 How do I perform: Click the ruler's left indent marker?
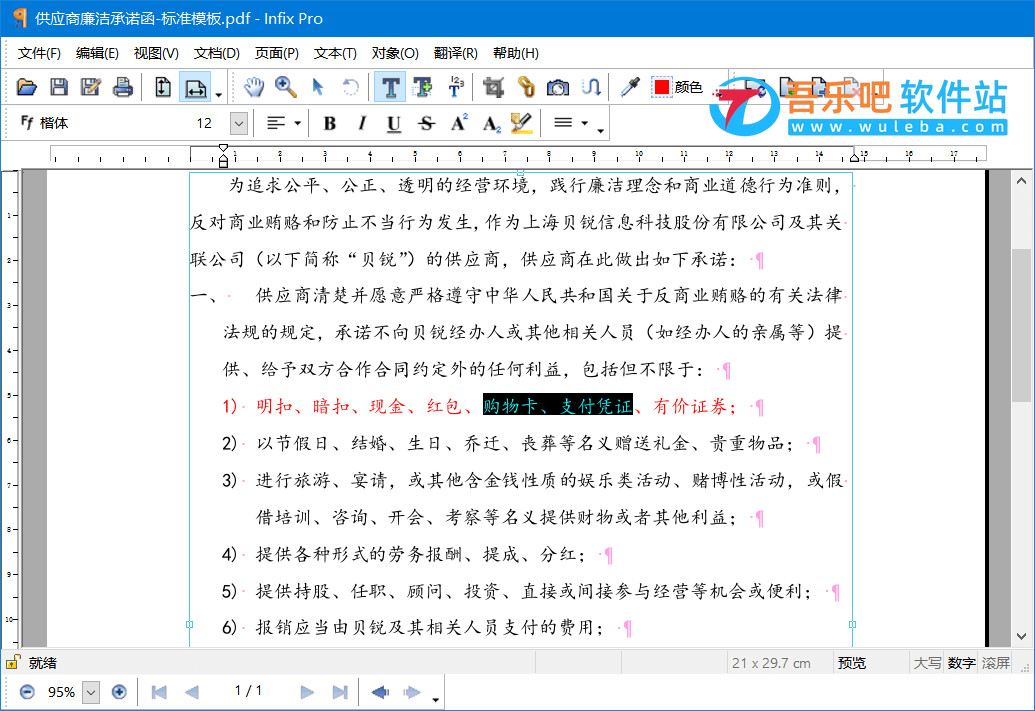tap(223, 160)
